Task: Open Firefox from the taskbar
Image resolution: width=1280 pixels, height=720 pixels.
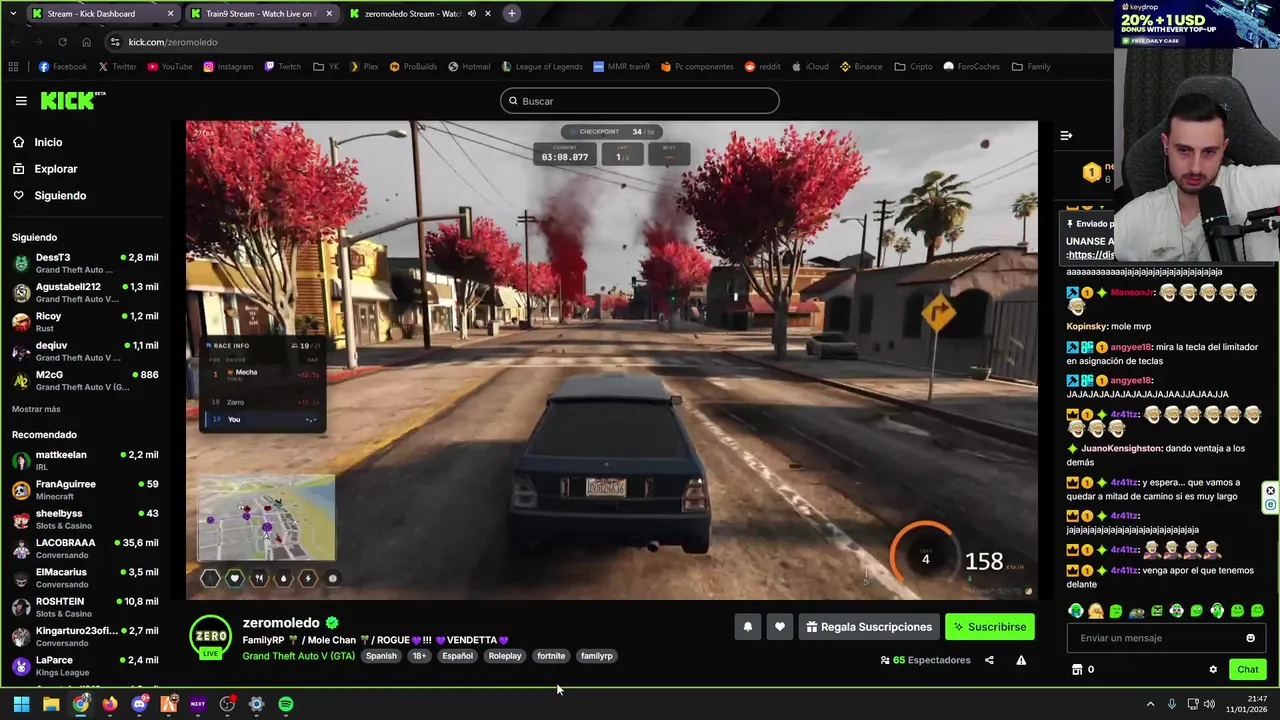Action: pos(109,704)
